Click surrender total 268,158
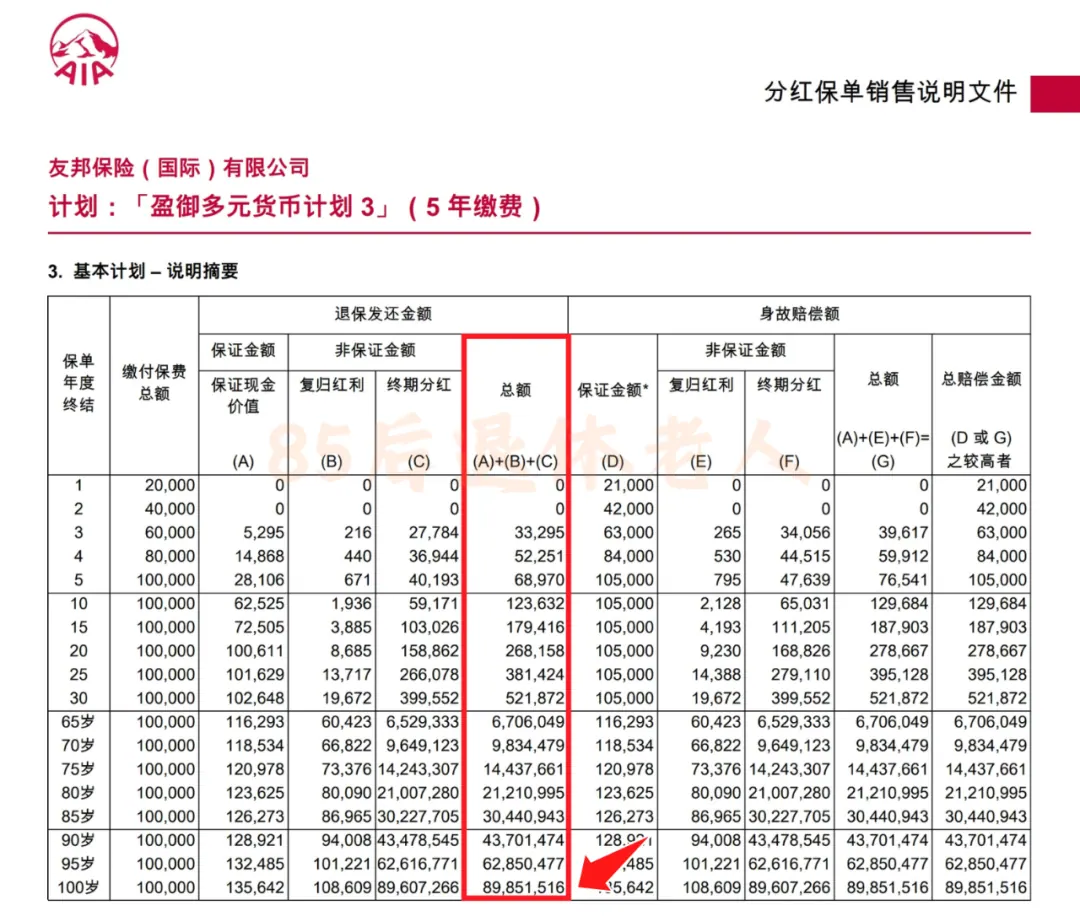Viewport: 1080px width, 916px height. (x=535, y=651)
